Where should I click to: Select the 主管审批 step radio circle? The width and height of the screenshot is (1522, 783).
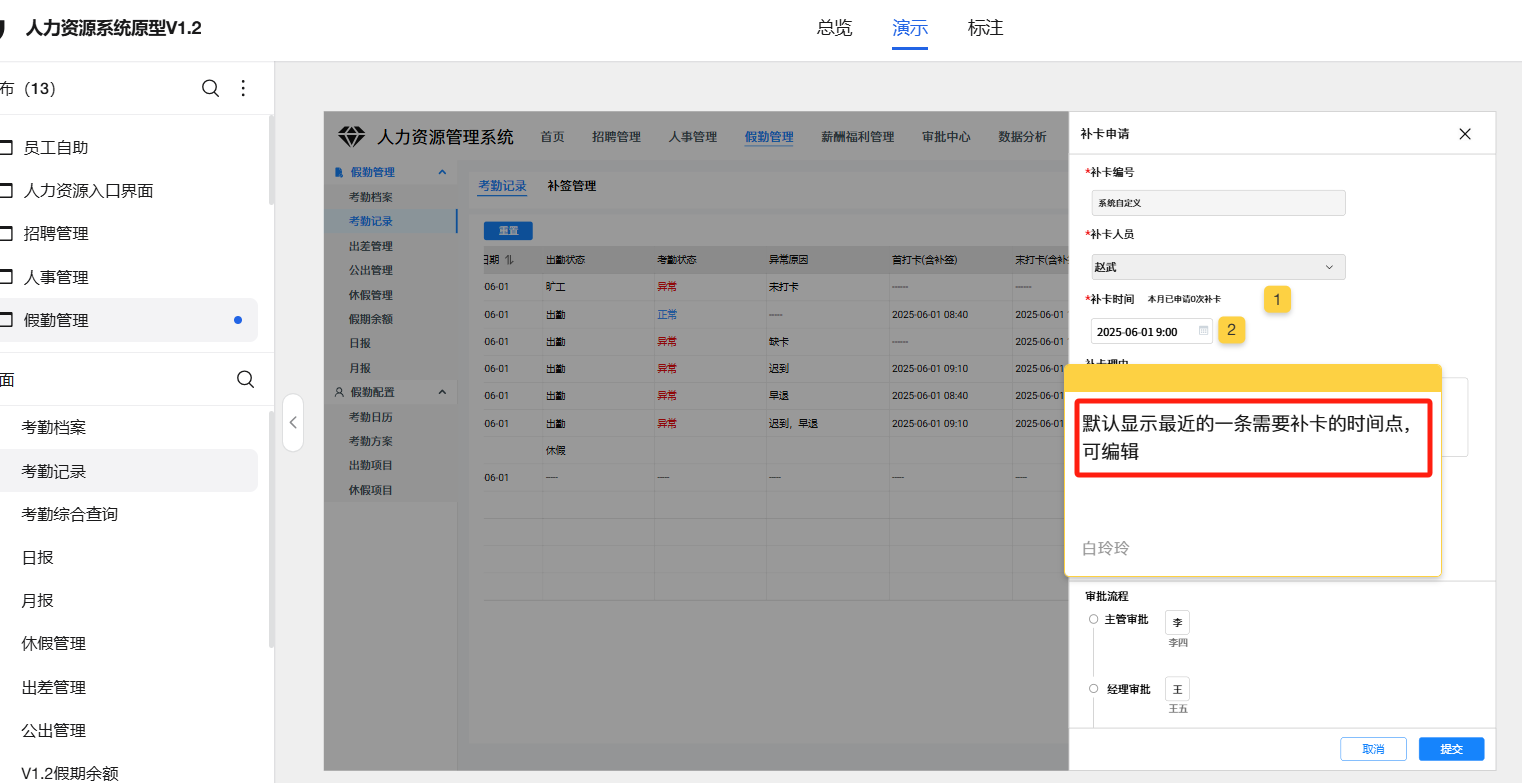[1093, 620]
